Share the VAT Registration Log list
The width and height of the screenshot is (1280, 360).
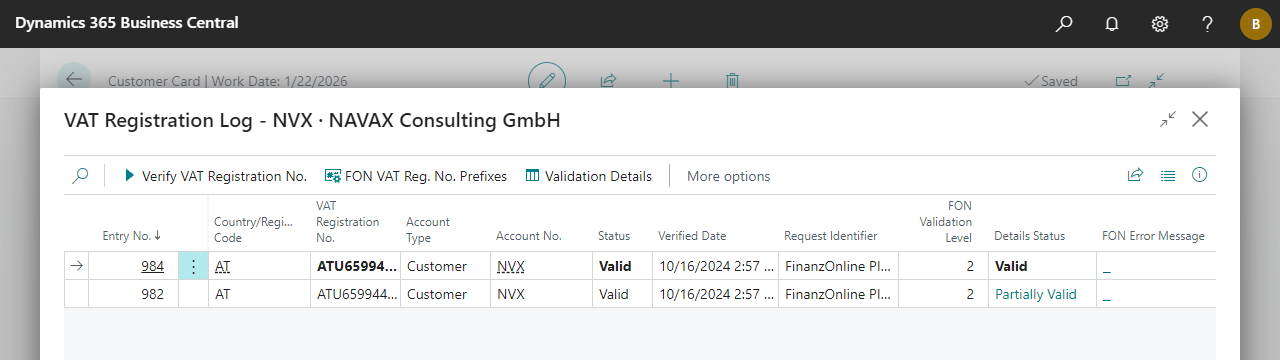[x=1135, y=175]
